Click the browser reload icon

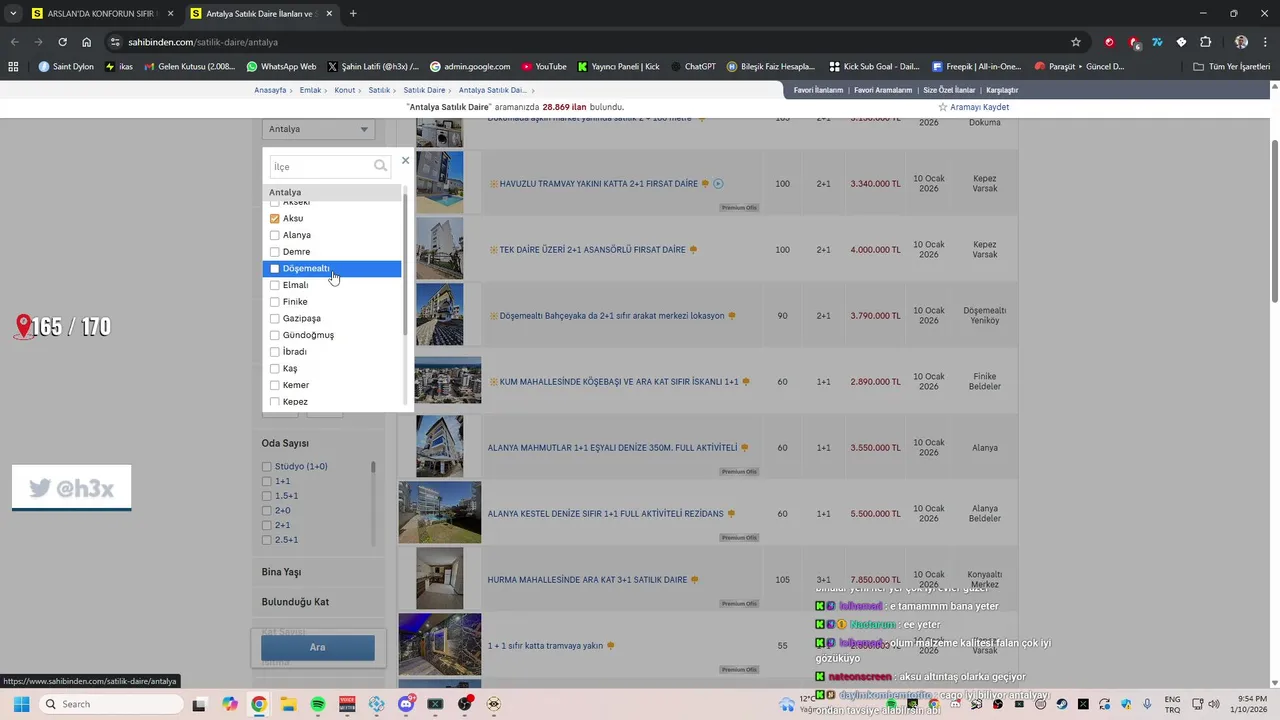[62, 42]
